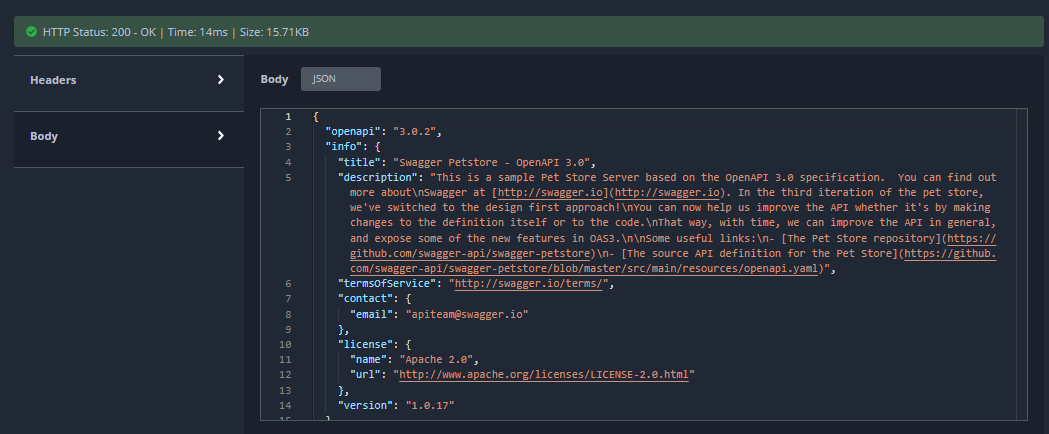Click line number 10 beside license
Viewport: 1049px width, 434px height.
[x=286, y=344]
